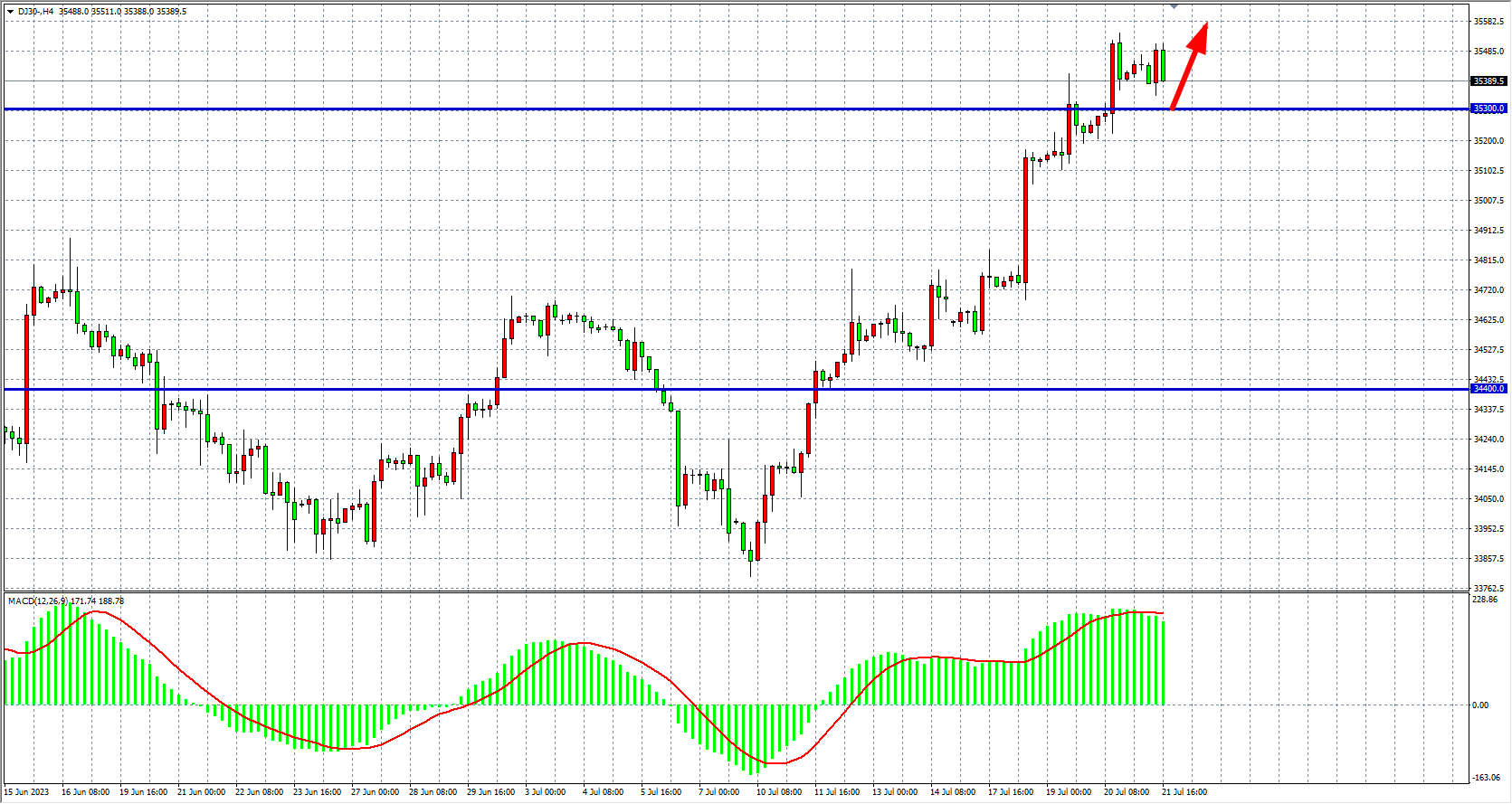Click the 21 Jul 16:00 time label
The image size is (1512, 804).
[1184, 792]
